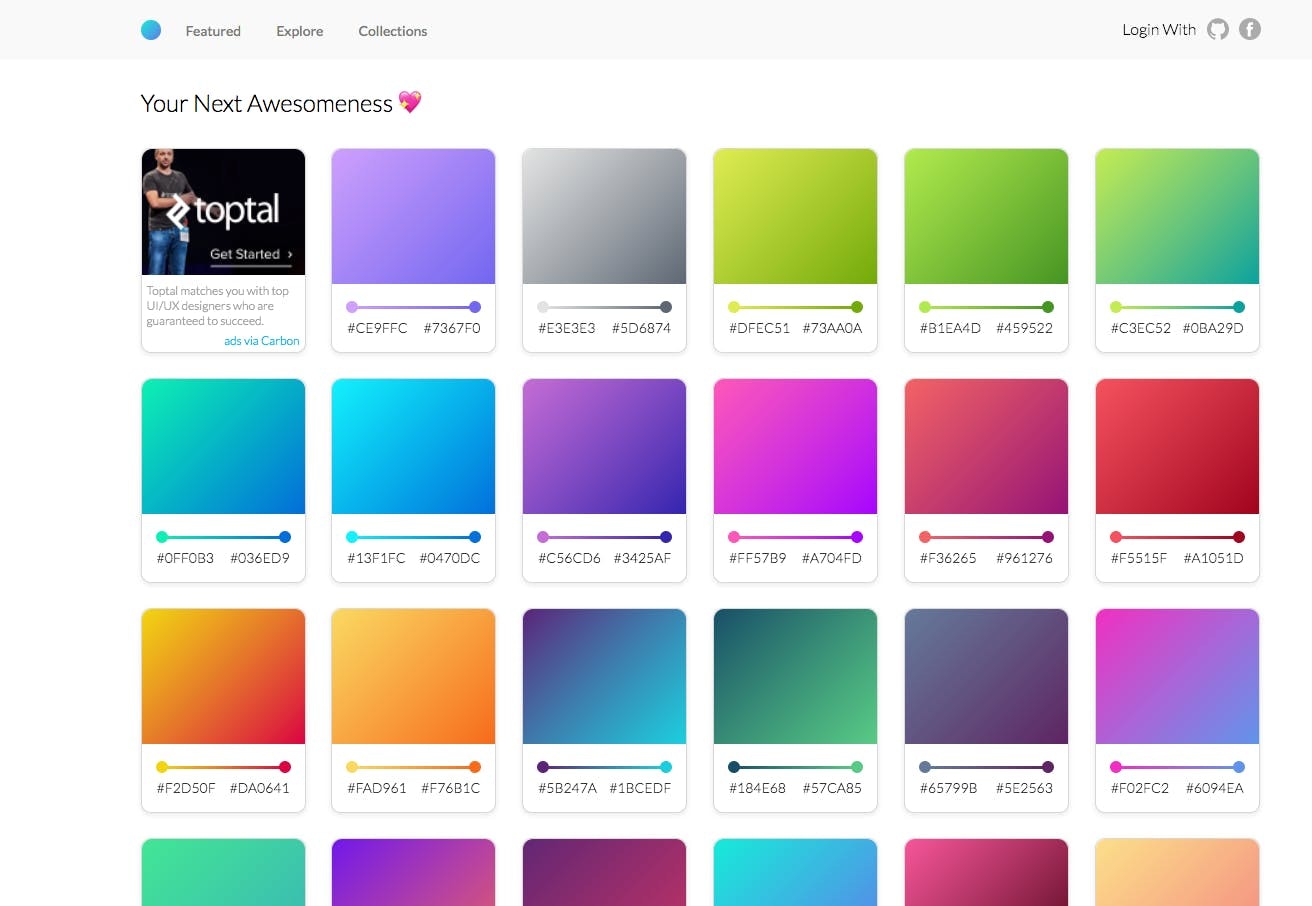This screenshot has height=906, width=1312.
Task: Click the Facebook login icon
Action: pos(1249,29)
